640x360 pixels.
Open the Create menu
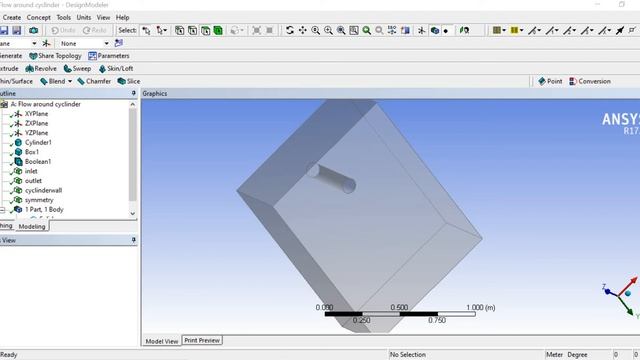tap(12, 18)
